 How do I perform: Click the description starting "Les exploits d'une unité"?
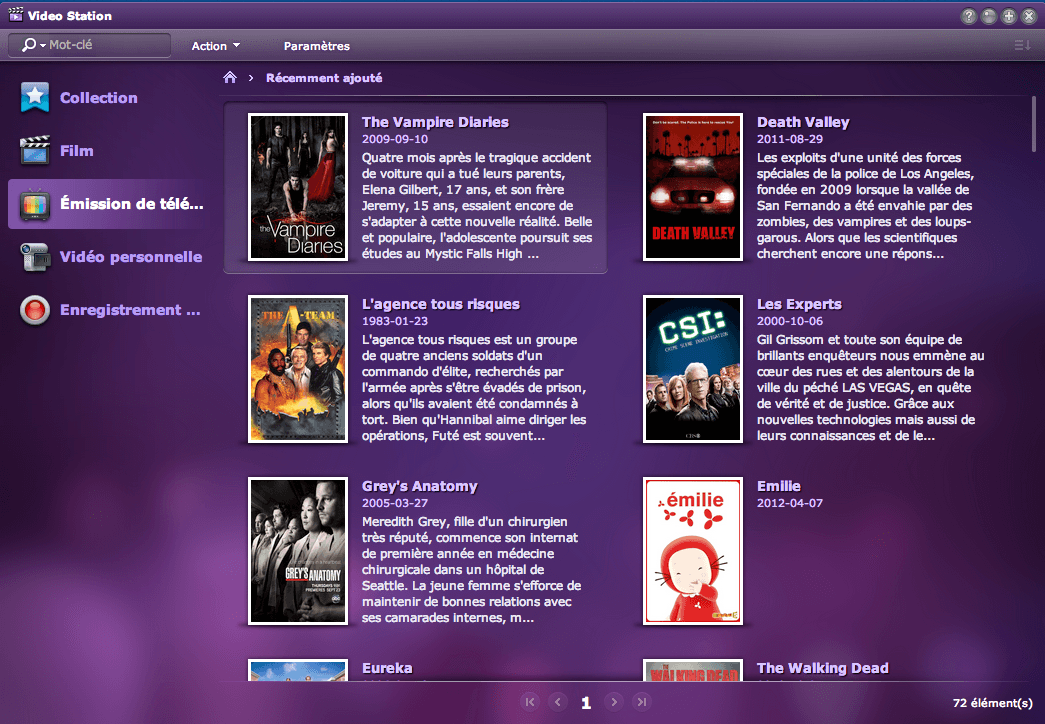tap(866, 205)
